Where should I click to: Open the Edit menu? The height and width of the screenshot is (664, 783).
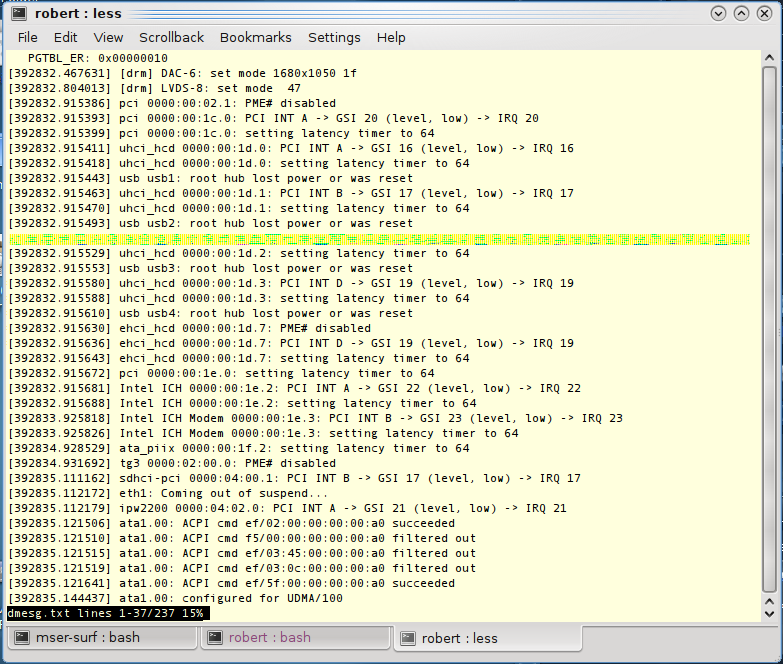65,37
